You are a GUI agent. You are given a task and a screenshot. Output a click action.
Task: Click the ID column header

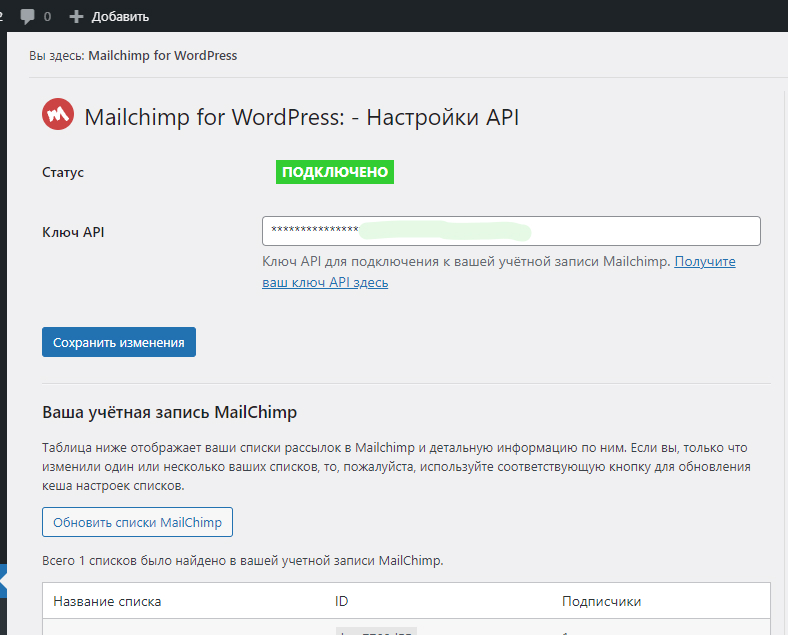click(341, 601)
